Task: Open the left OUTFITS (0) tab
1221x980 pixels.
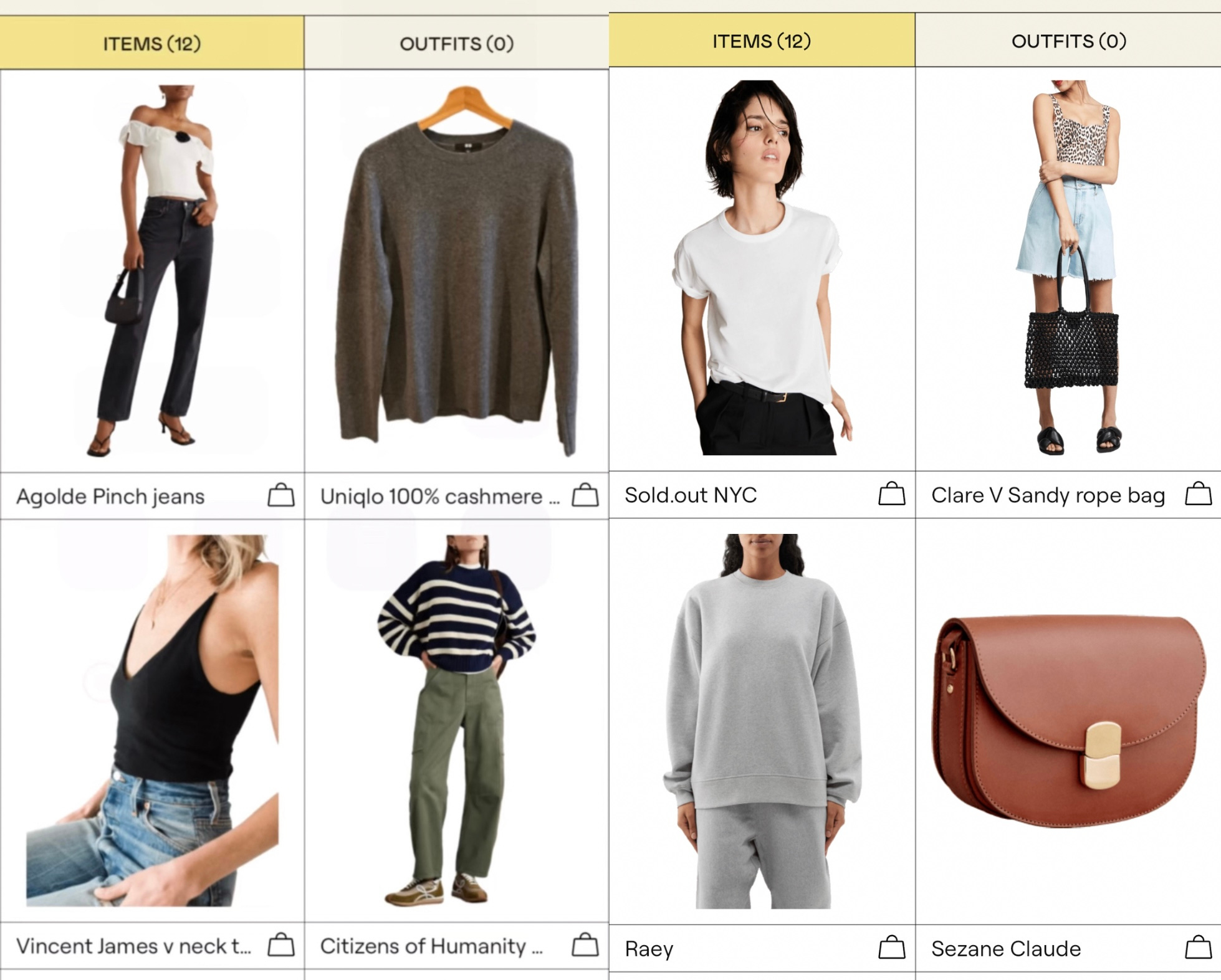Action: point(457,43)
